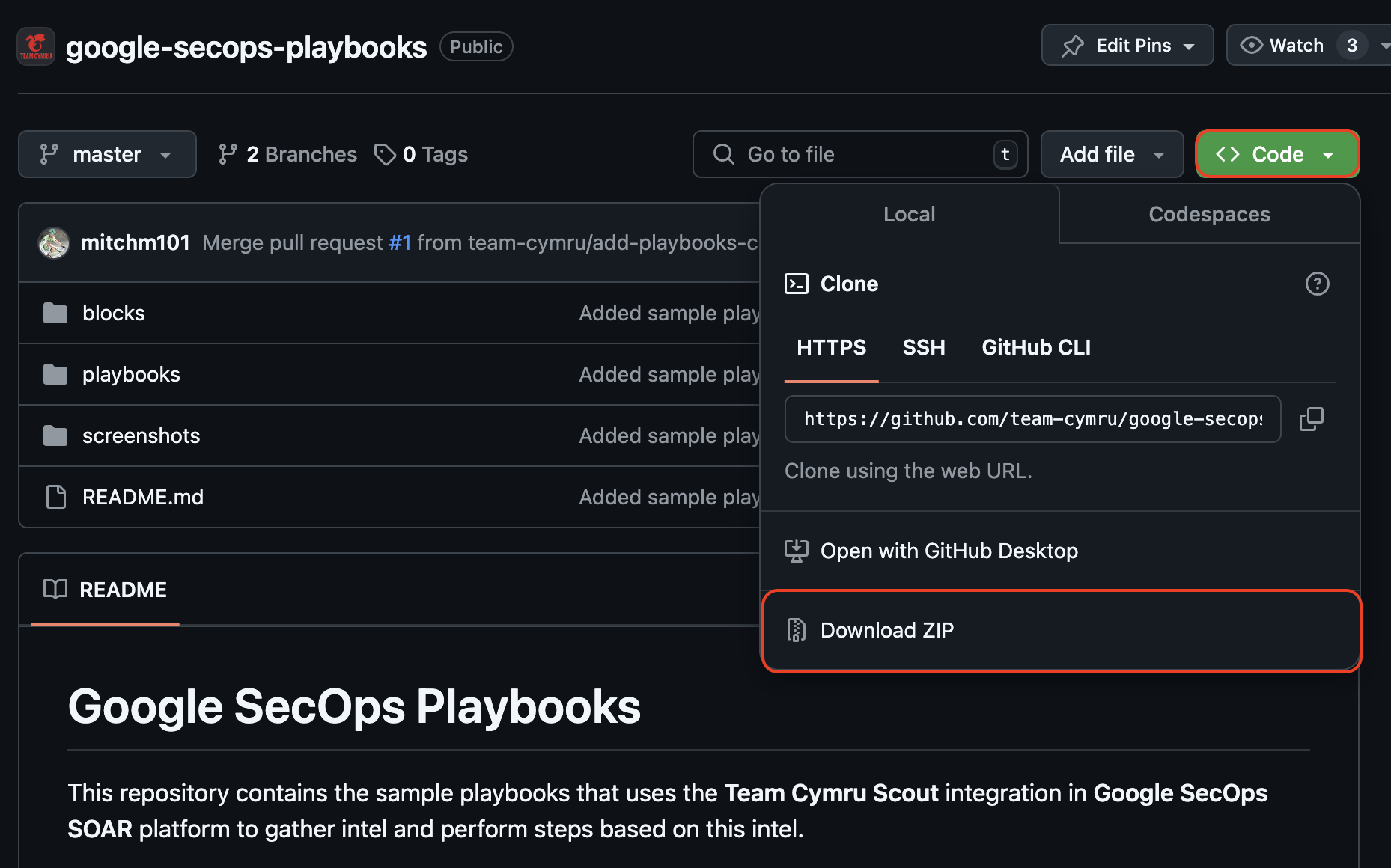Click the tag icon next to 0 Tags
This screenshot has width=1391, height=868.
coord(385,154)
